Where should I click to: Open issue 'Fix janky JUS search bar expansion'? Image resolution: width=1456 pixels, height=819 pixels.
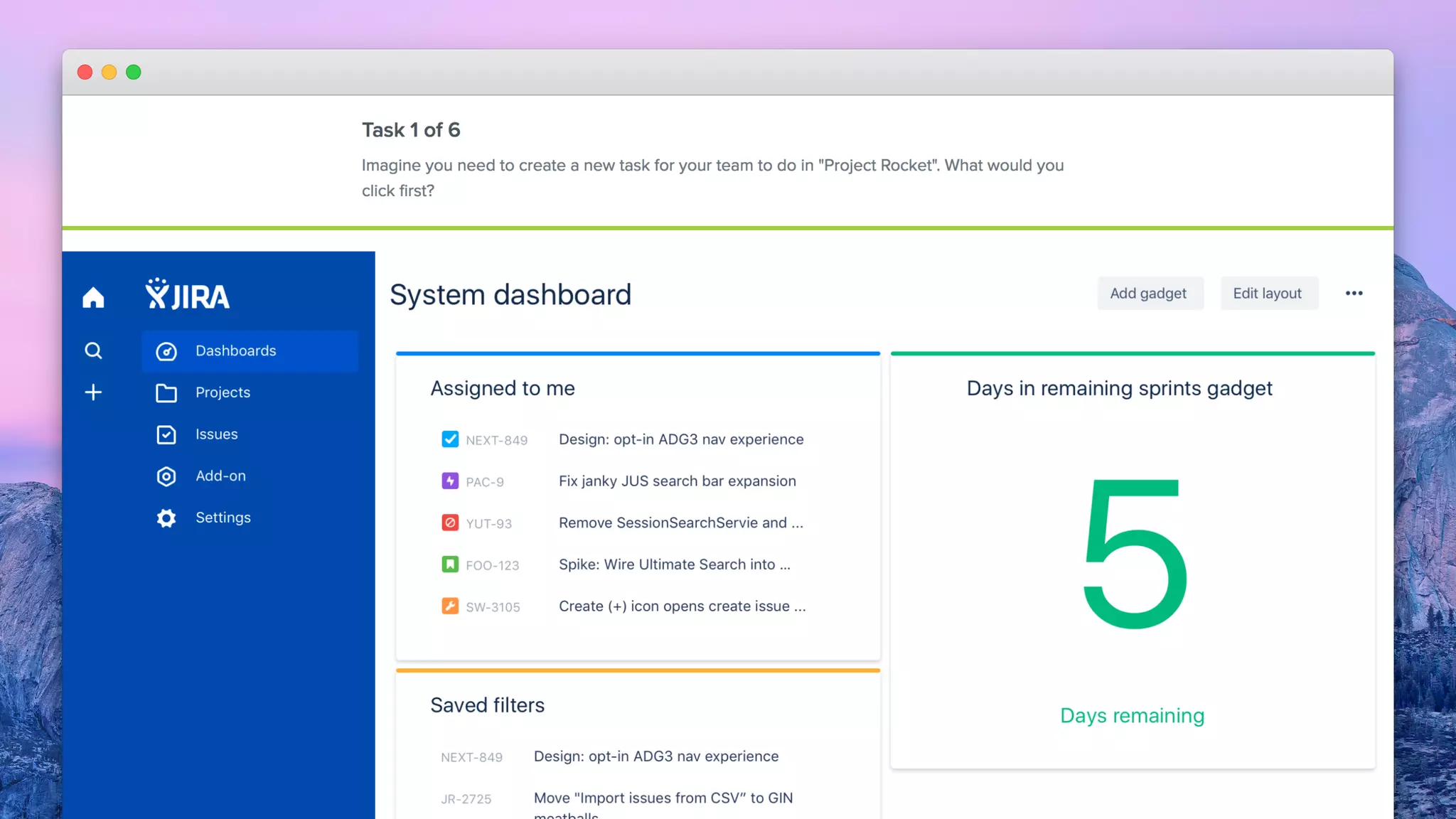pyautogui.click(x=677, y=481)
